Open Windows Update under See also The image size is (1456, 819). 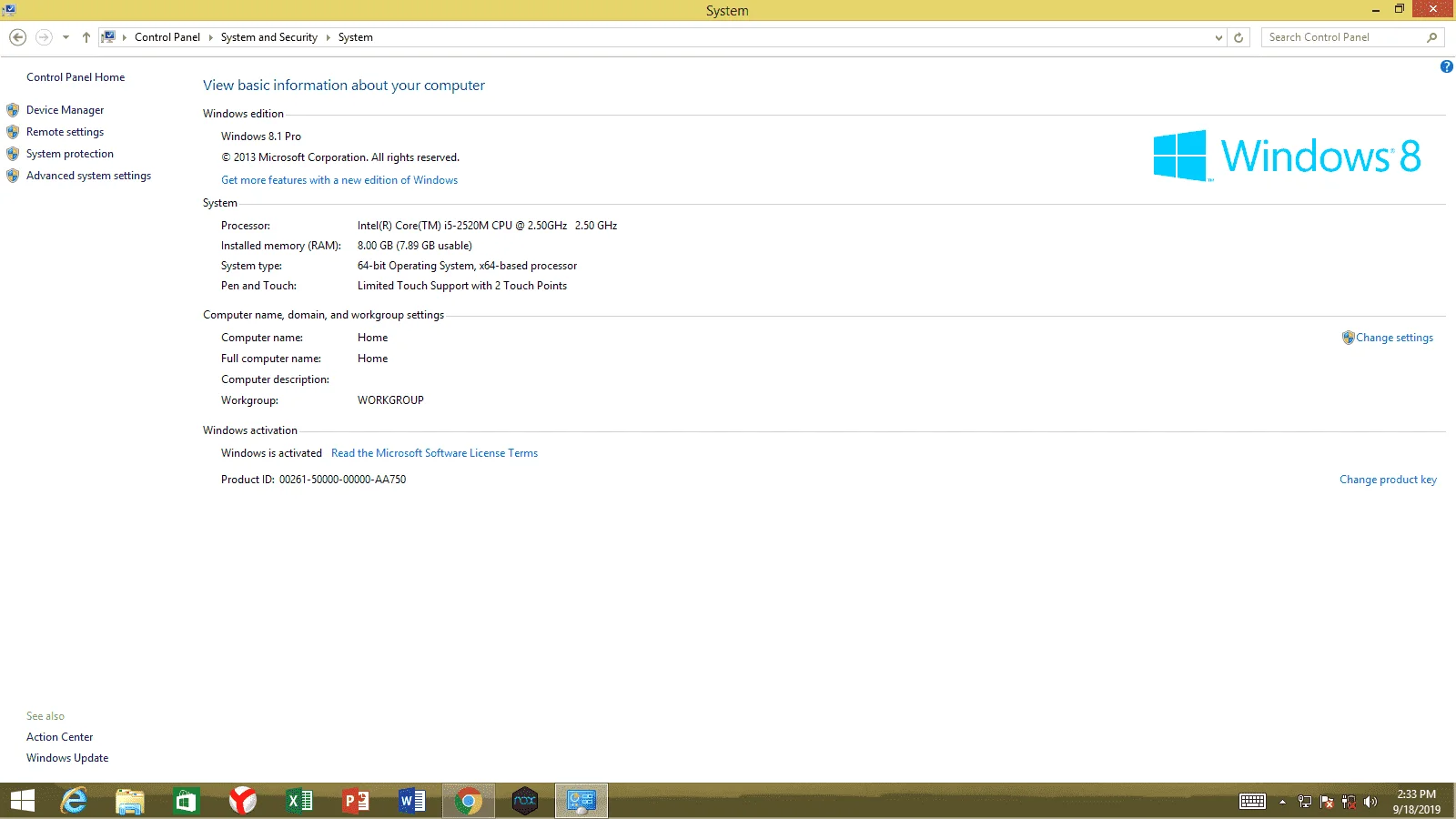67,758
